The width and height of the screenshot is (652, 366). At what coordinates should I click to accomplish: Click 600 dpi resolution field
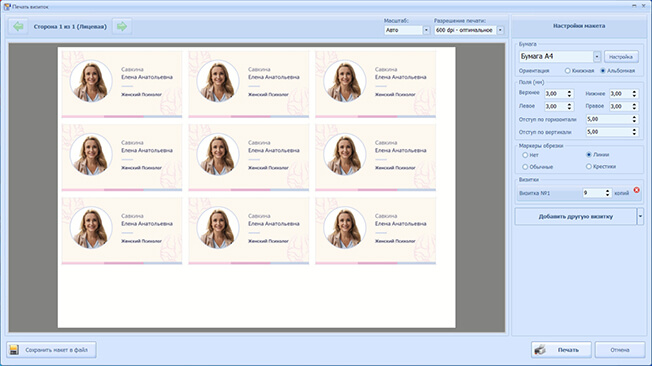[465, 30]
